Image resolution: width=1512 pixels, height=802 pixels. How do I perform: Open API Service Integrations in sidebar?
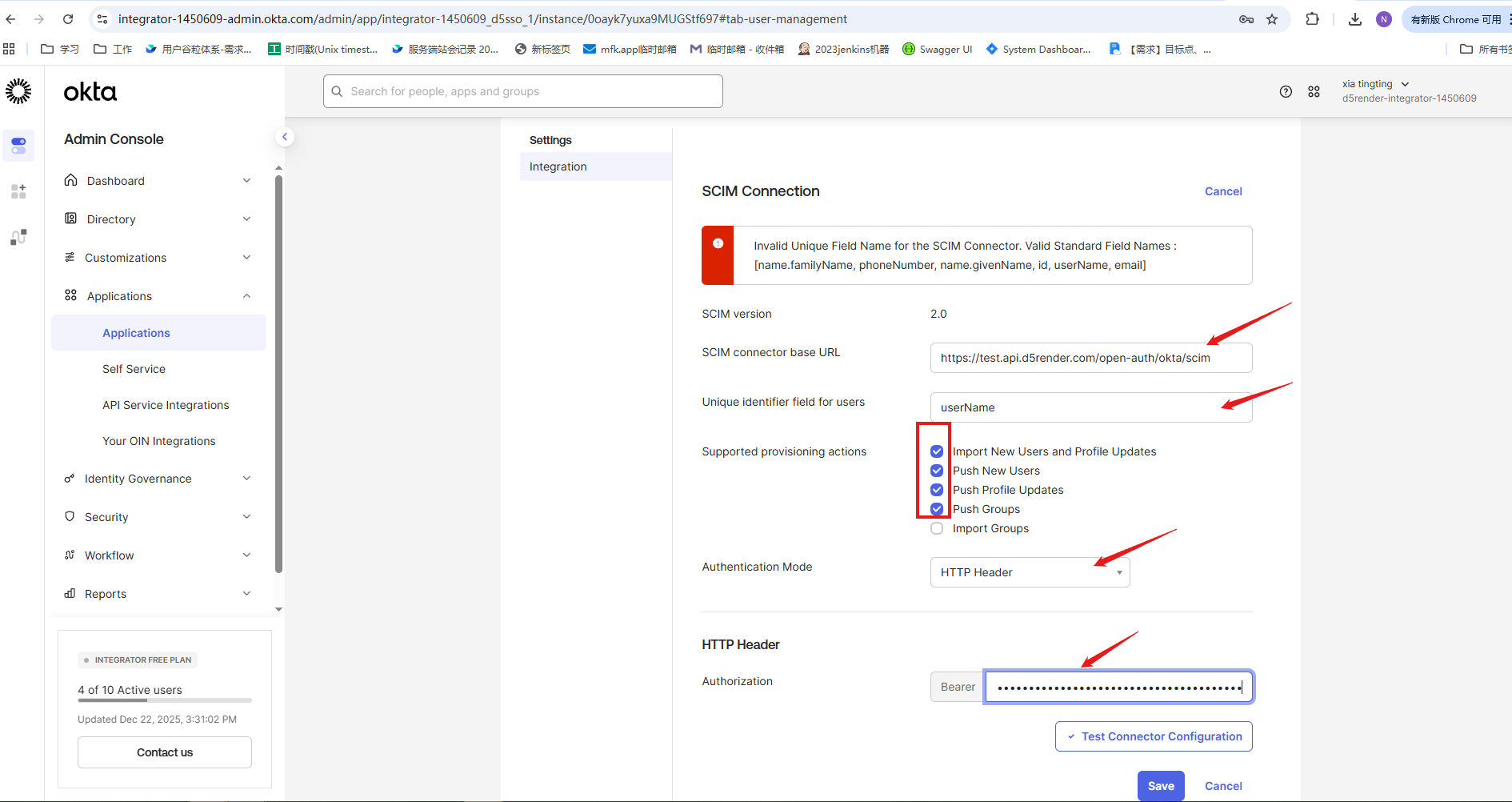(166, 405)
